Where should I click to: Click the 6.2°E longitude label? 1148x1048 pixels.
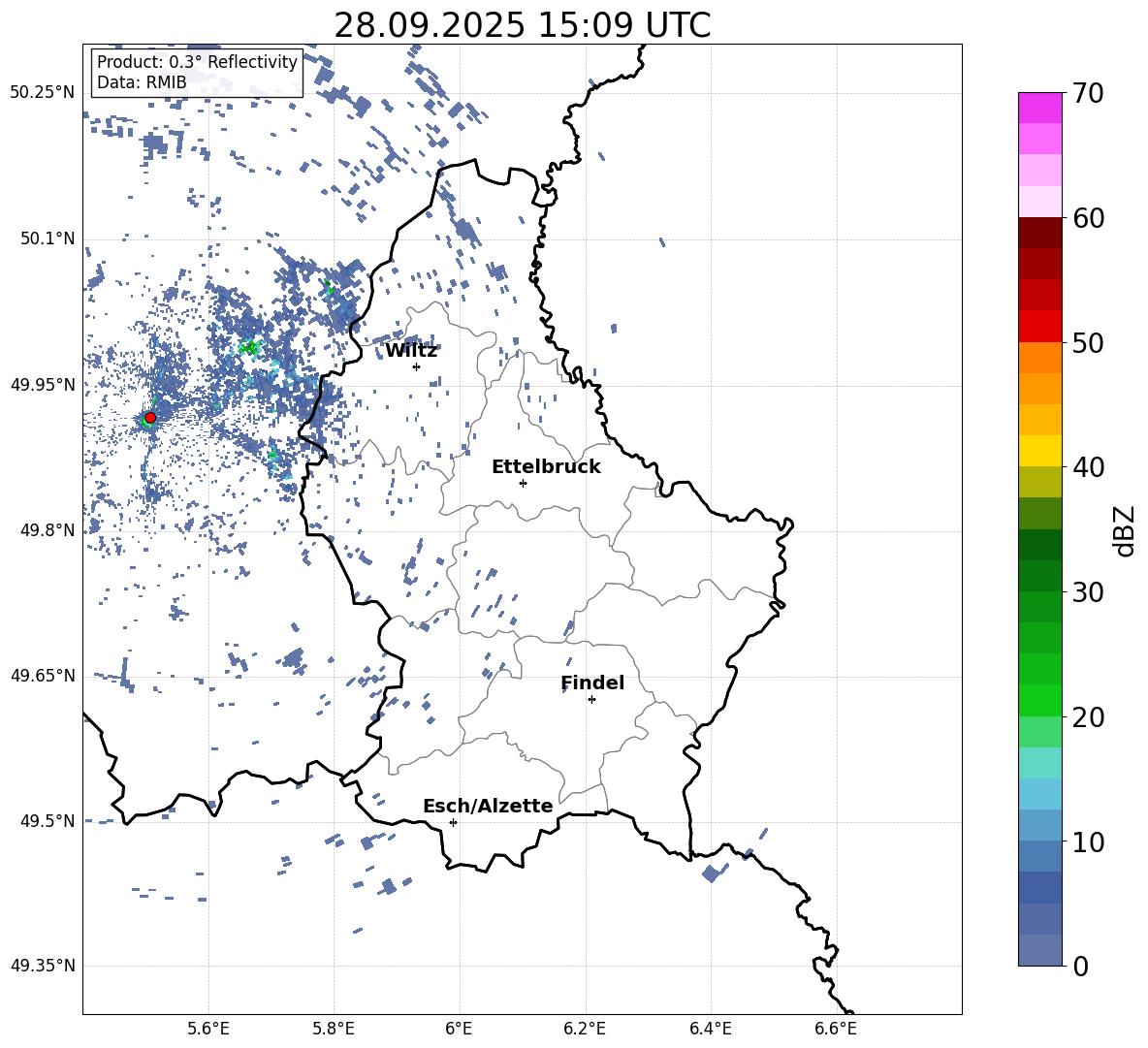[x=585, y=1030]
